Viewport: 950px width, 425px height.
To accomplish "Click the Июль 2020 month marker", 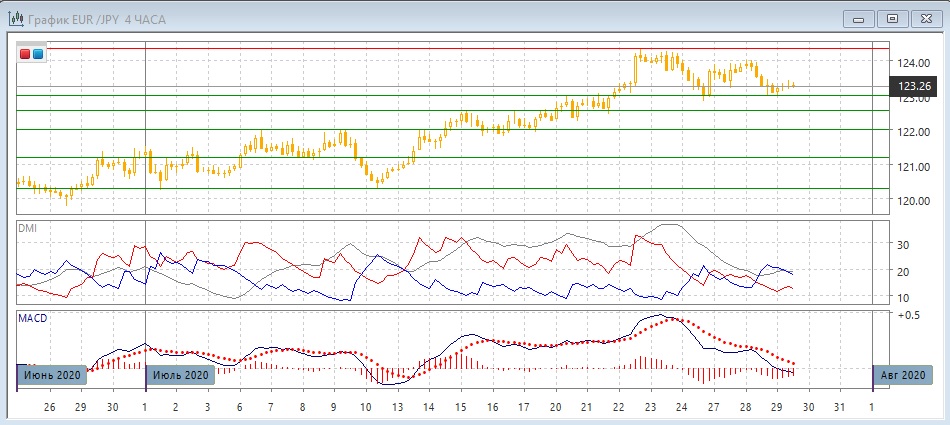I will pyautogui.click(x=181, y=375).
